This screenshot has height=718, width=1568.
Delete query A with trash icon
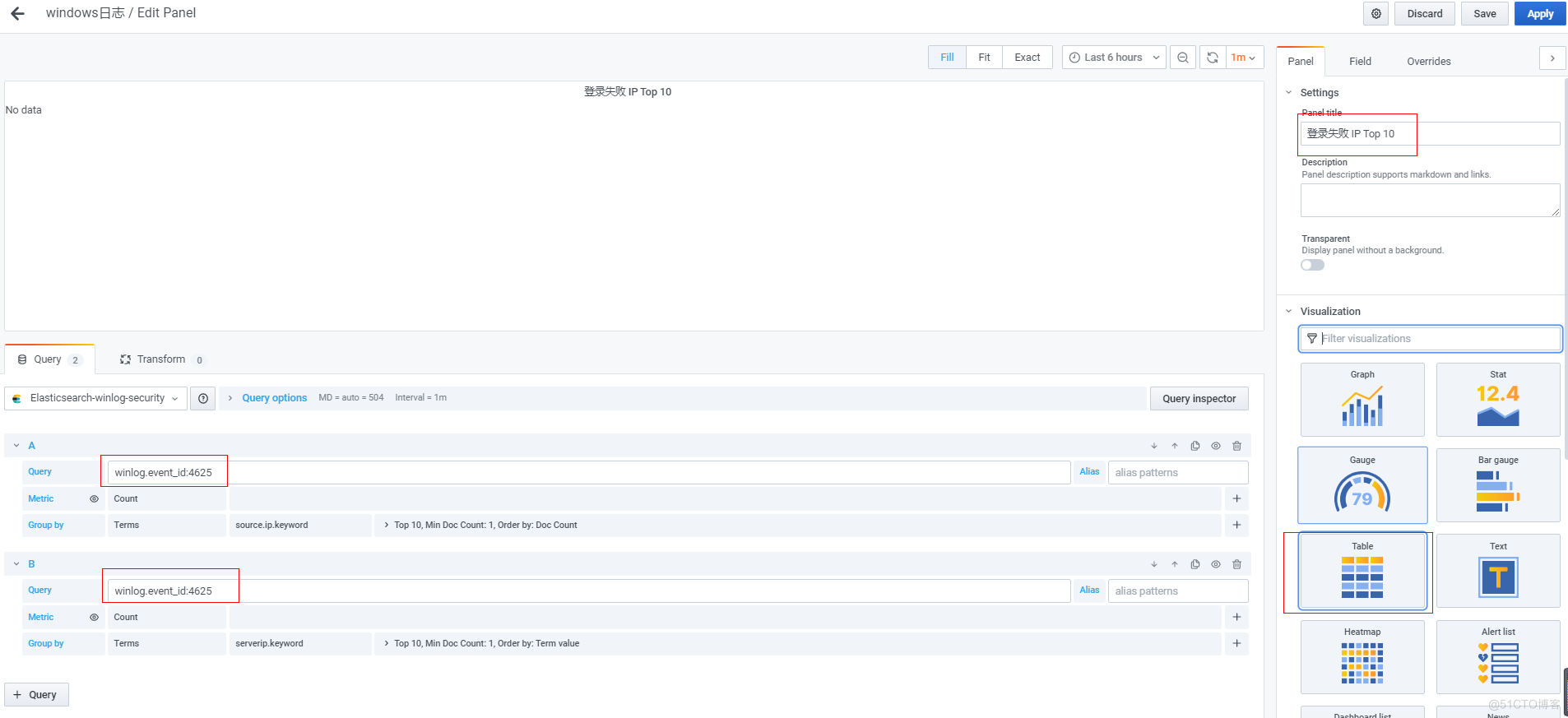point(1236,446)
